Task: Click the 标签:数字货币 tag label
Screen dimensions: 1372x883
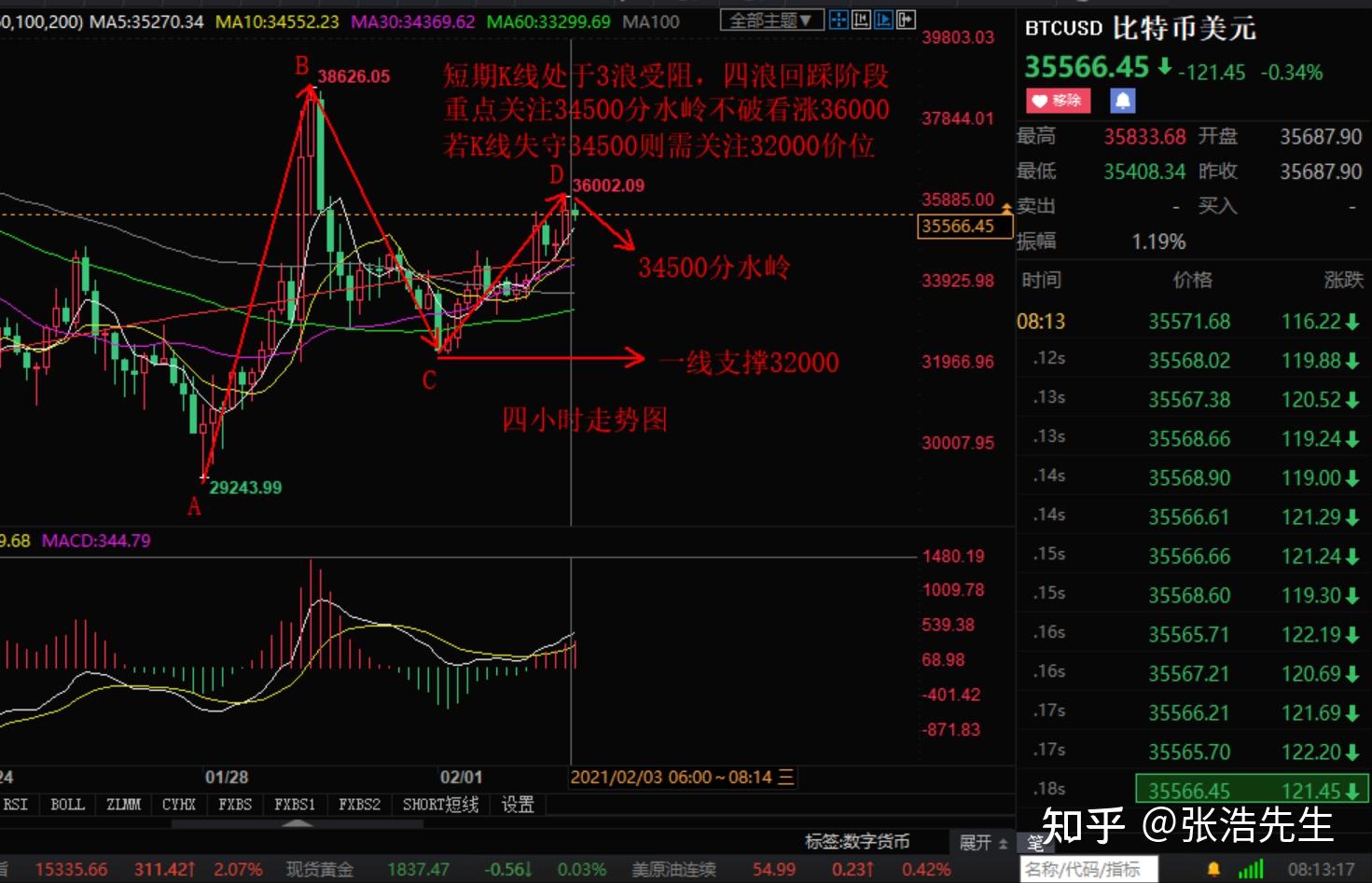Action: point(857,842)
